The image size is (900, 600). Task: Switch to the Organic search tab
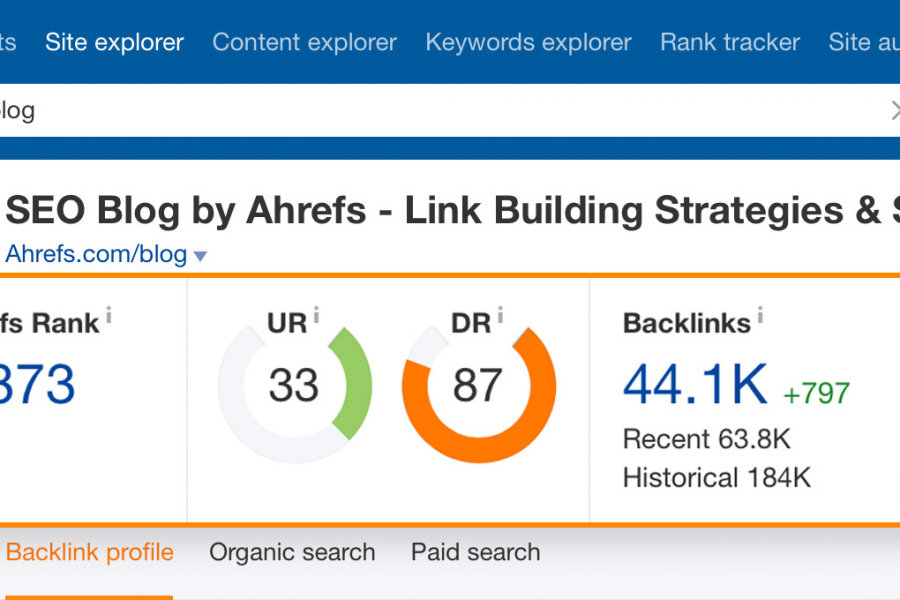(x=292, y=552)
